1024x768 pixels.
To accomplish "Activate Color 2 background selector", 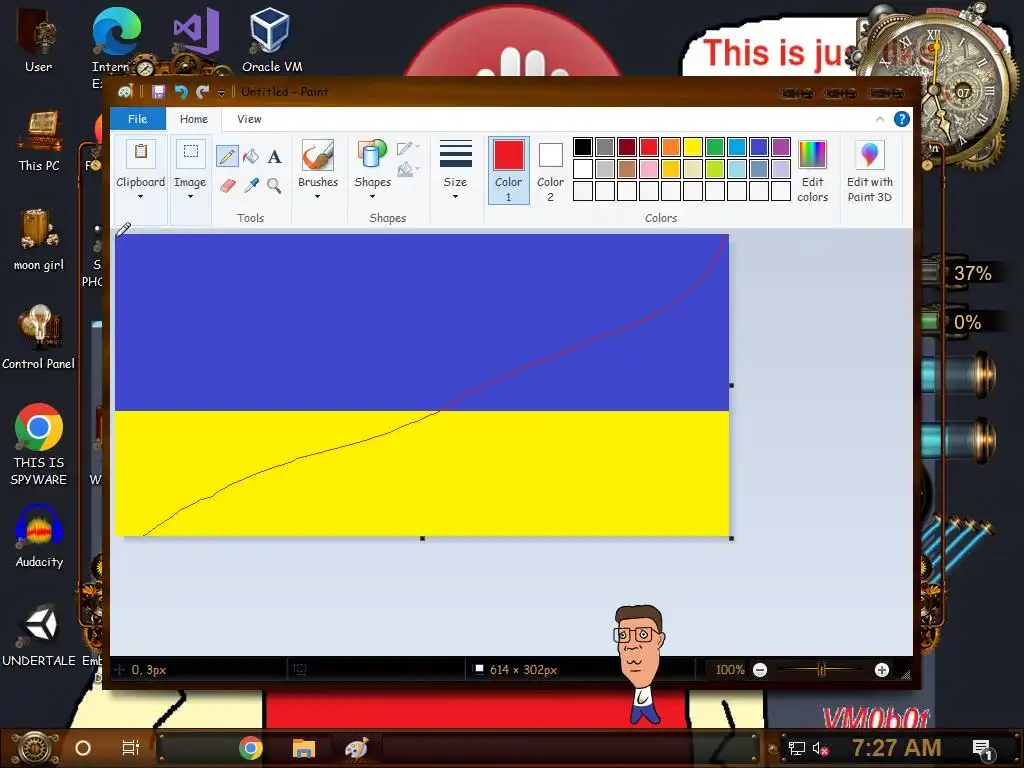I will [x=551, y=170].
